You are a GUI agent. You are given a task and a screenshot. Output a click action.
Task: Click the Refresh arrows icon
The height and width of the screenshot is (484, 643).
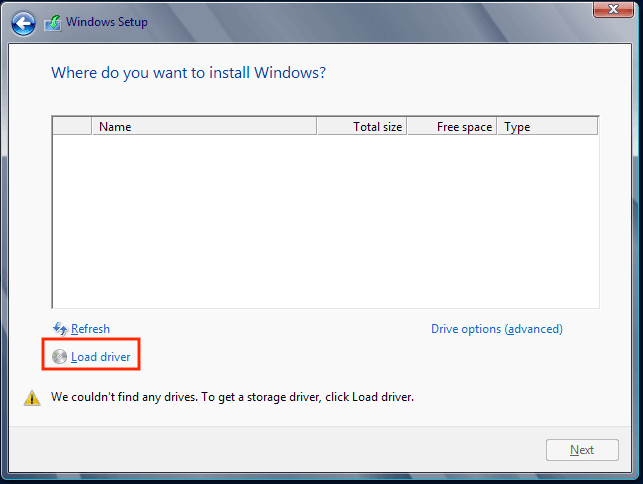pyautogui.click(x=60, y=329)
